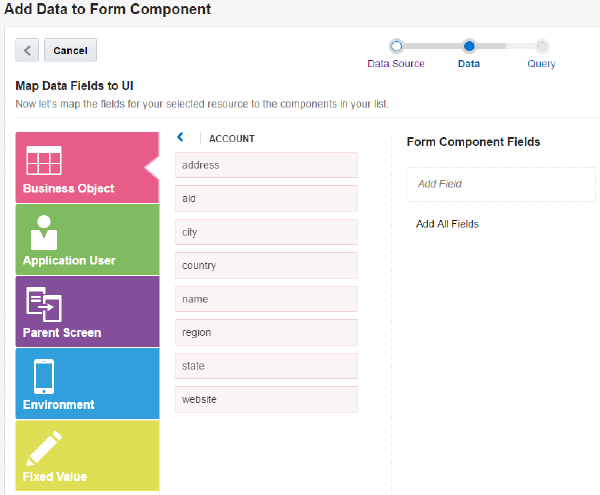Pick the country field
Viewport: 600px width, 495px height.
click(x=266, y=266)
